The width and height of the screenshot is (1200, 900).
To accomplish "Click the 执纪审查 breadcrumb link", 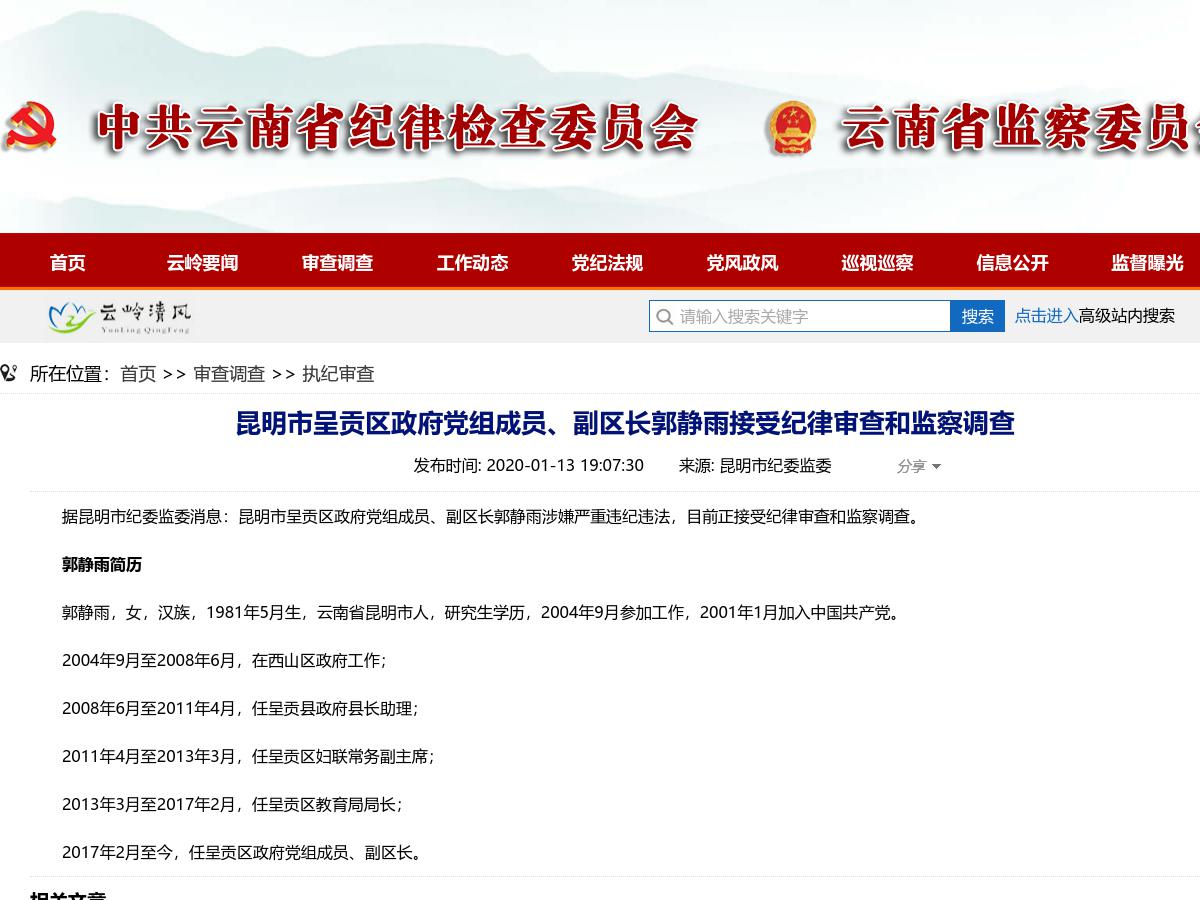I will (338, 374).
